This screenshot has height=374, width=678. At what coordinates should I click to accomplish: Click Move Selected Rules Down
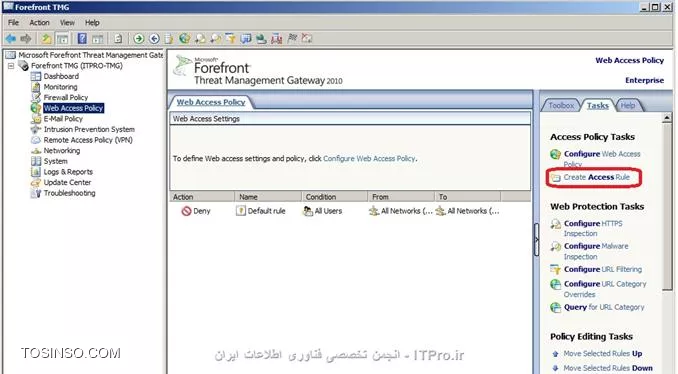(x=608, y=368)
